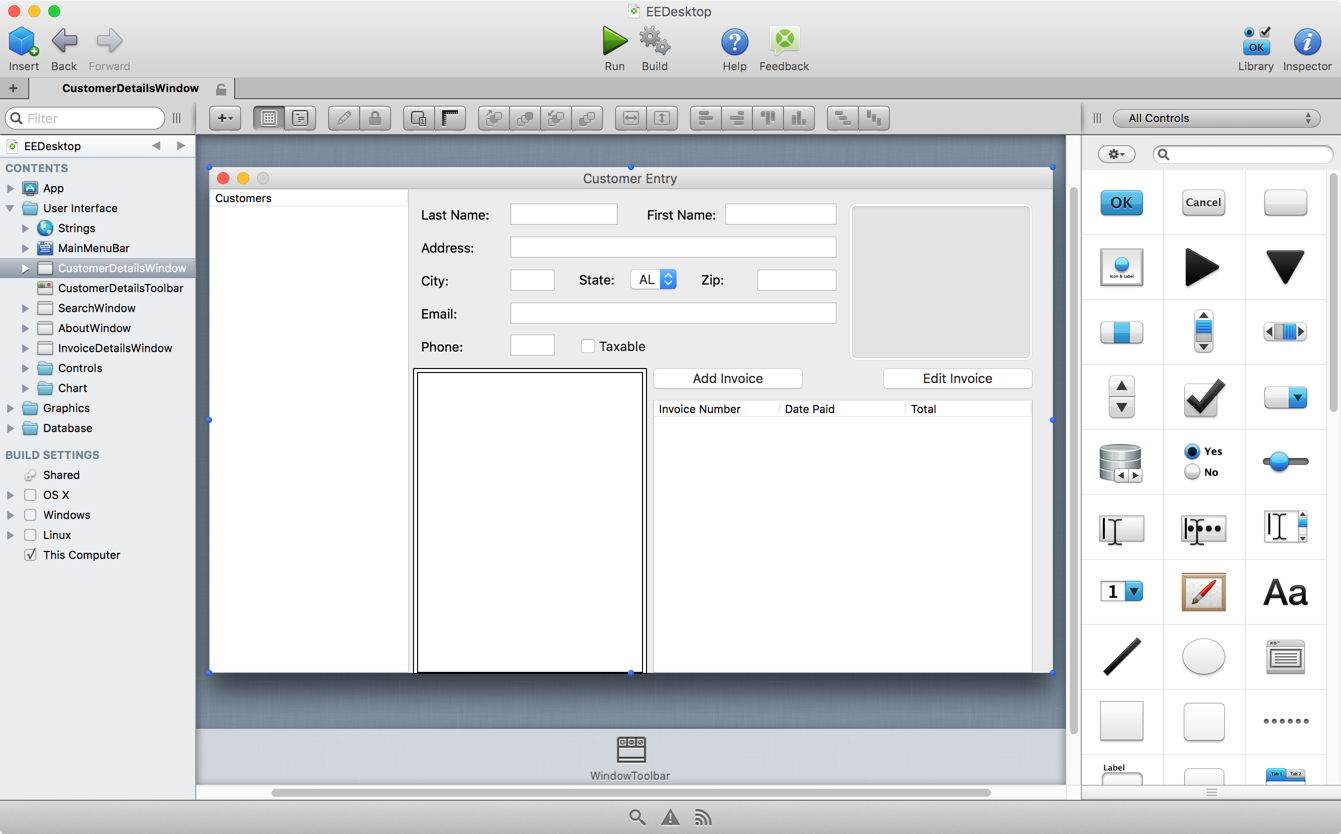Click the warning triangle icon in status bar

(670, 817)
